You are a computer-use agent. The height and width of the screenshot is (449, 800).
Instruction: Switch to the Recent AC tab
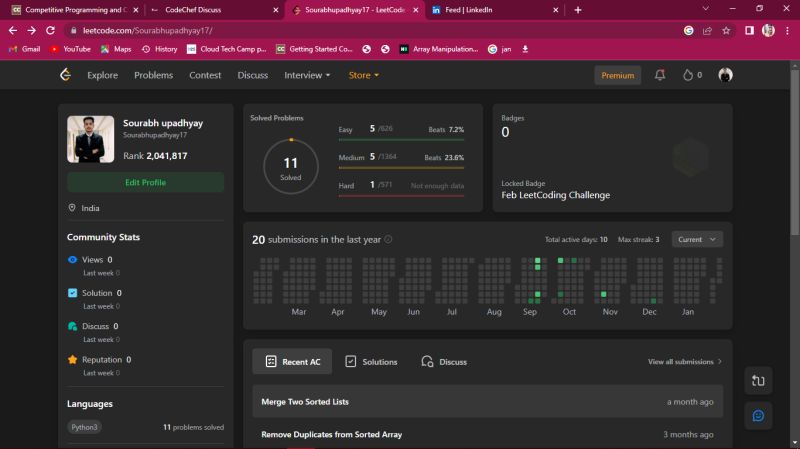pyautogui.click(x=292, y=362)
